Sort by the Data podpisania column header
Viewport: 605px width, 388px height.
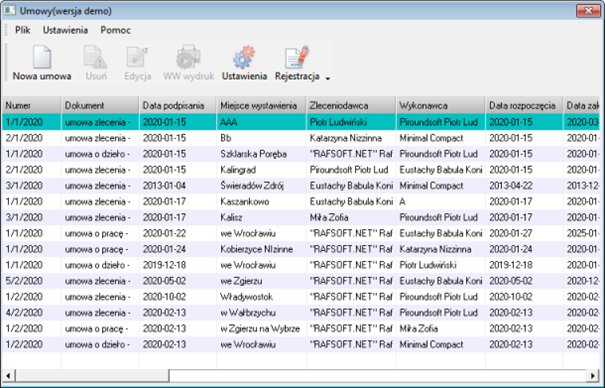pos(177,105)
